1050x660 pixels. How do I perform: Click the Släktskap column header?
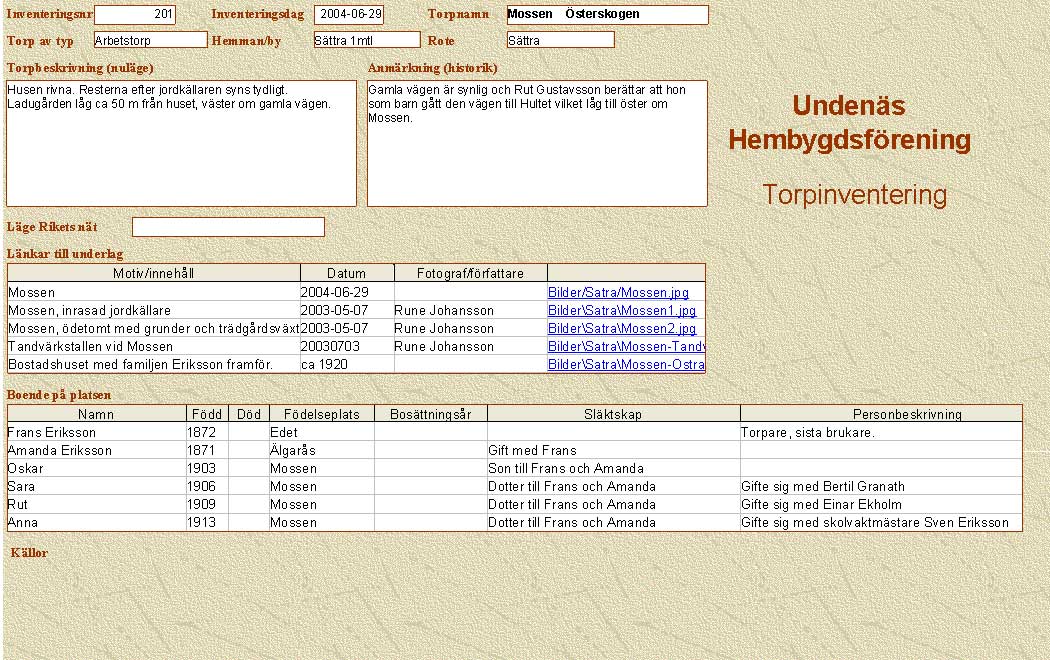(613, 414)
